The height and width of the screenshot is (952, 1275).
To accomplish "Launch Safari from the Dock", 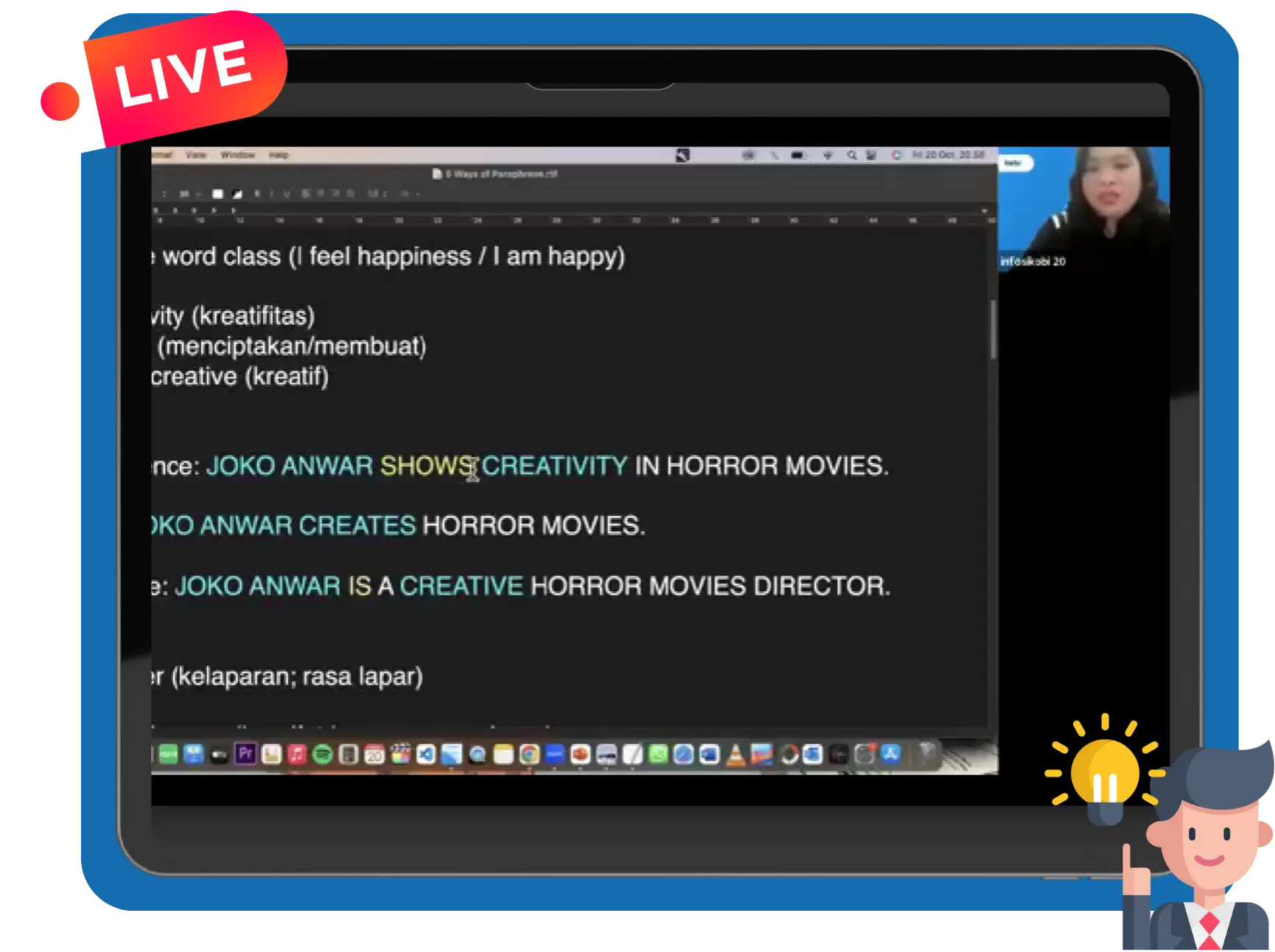I will (x=683, y=755).
